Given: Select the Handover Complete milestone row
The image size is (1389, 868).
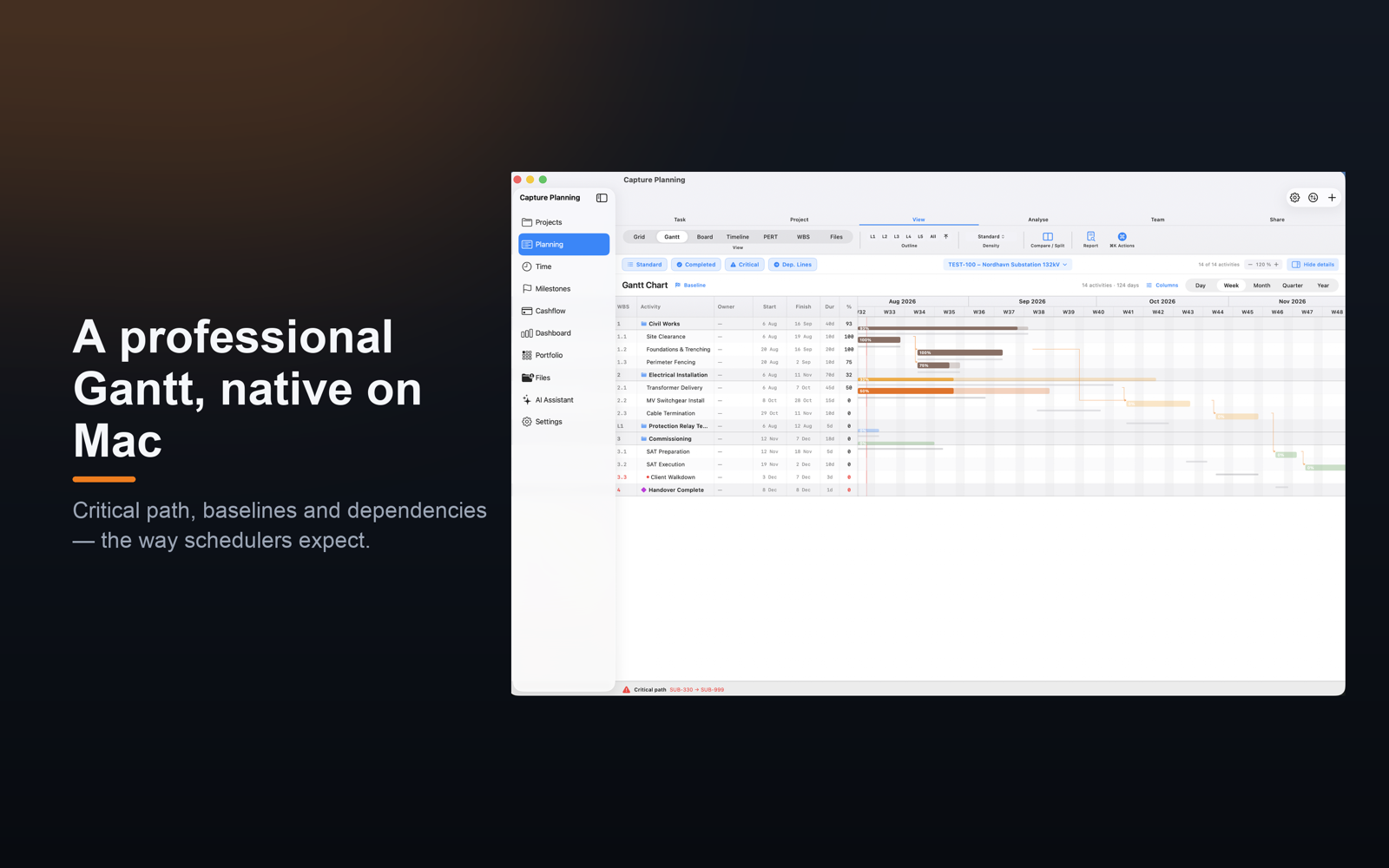Looking at the screenshot, I should click(x=736, y=490).
